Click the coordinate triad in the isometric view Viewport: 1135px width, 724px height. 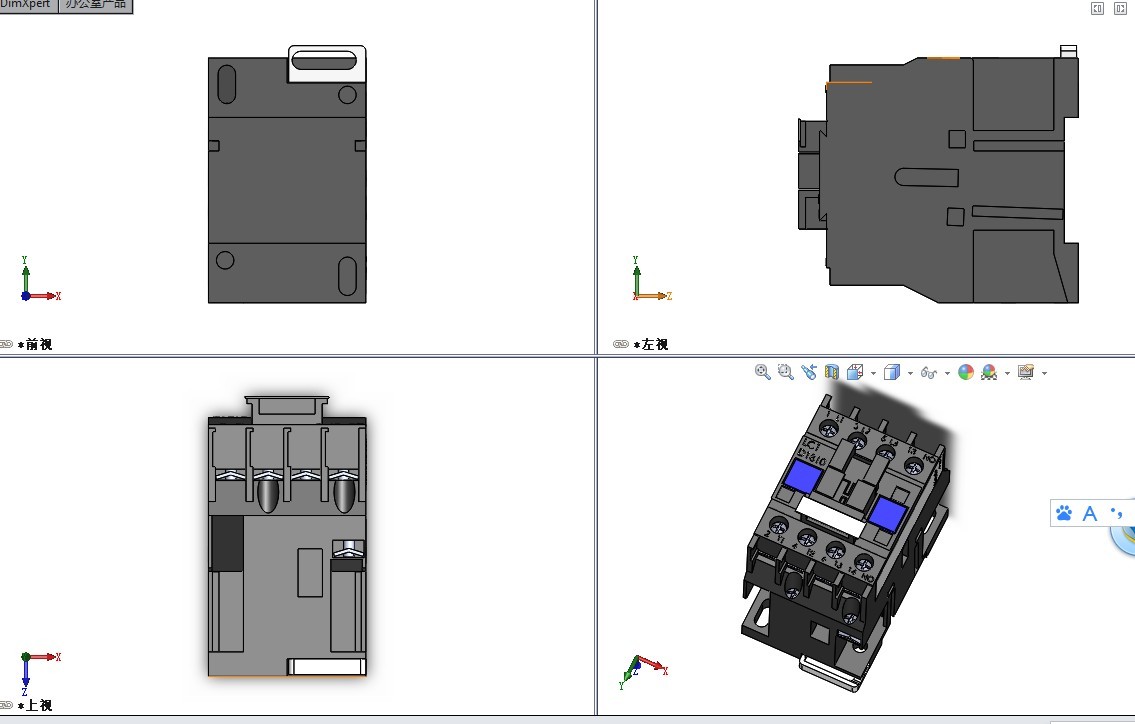(643, 672)
